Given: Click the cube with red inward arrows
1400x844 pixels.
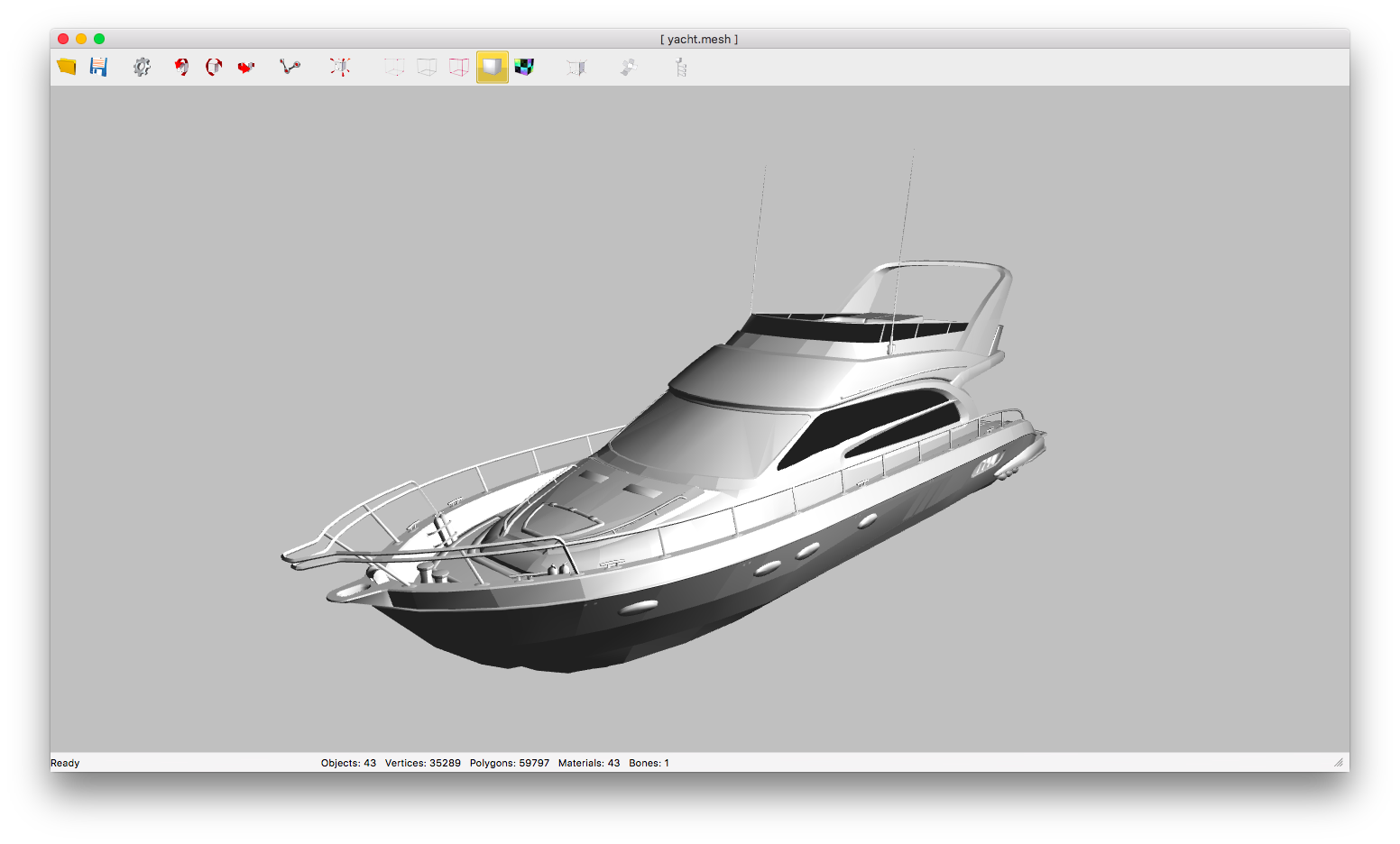Looking at the screenshot, I should pyautogui.click(x=340, y=67).
